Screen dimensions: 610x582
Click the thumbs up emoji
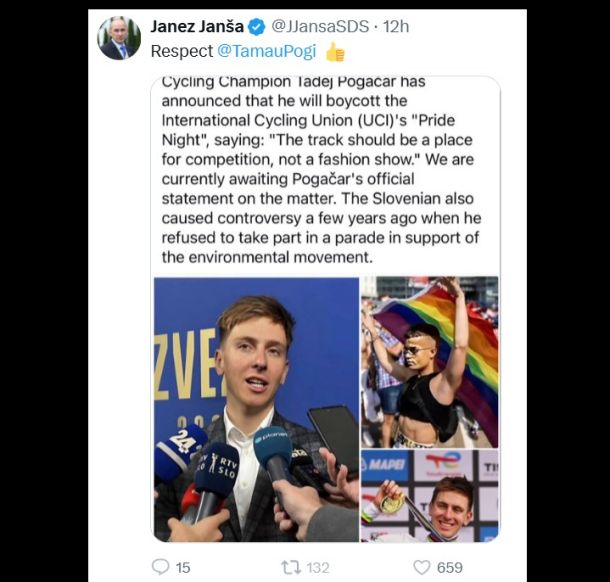[335, 52]
